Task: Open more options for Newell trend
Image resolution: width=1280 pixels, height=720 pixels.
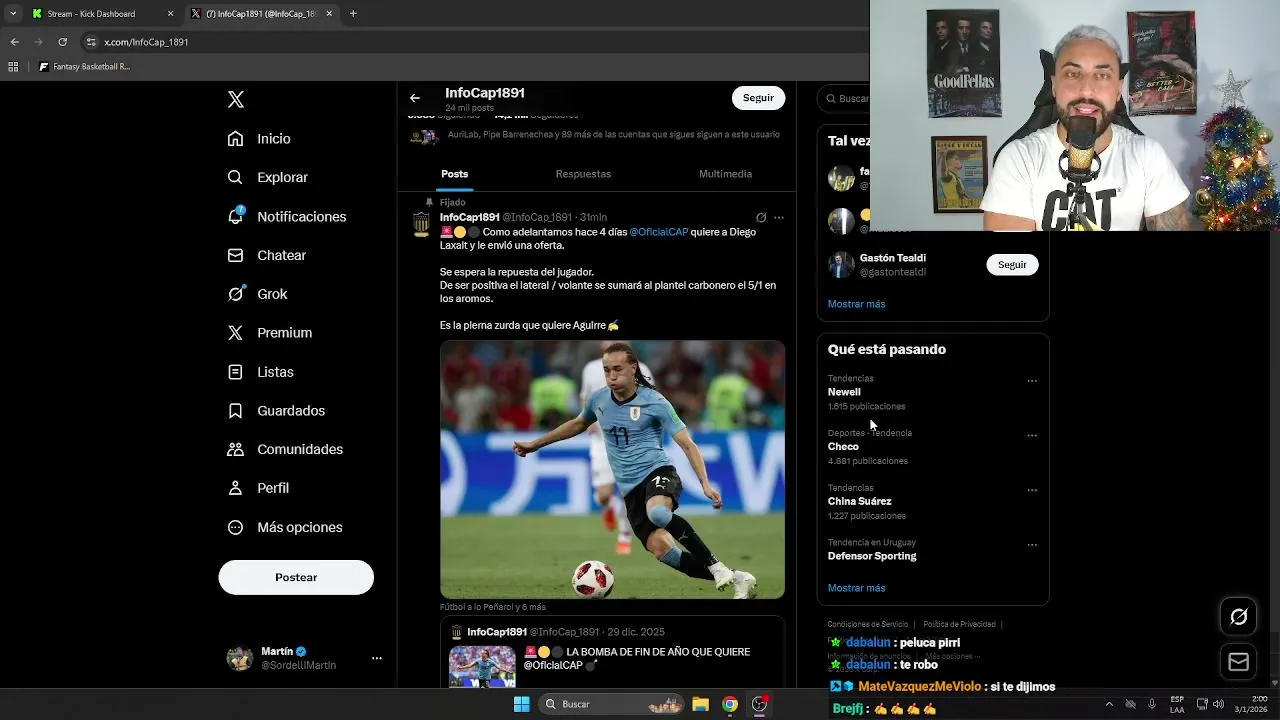Action: click(x=1032, y=381)
